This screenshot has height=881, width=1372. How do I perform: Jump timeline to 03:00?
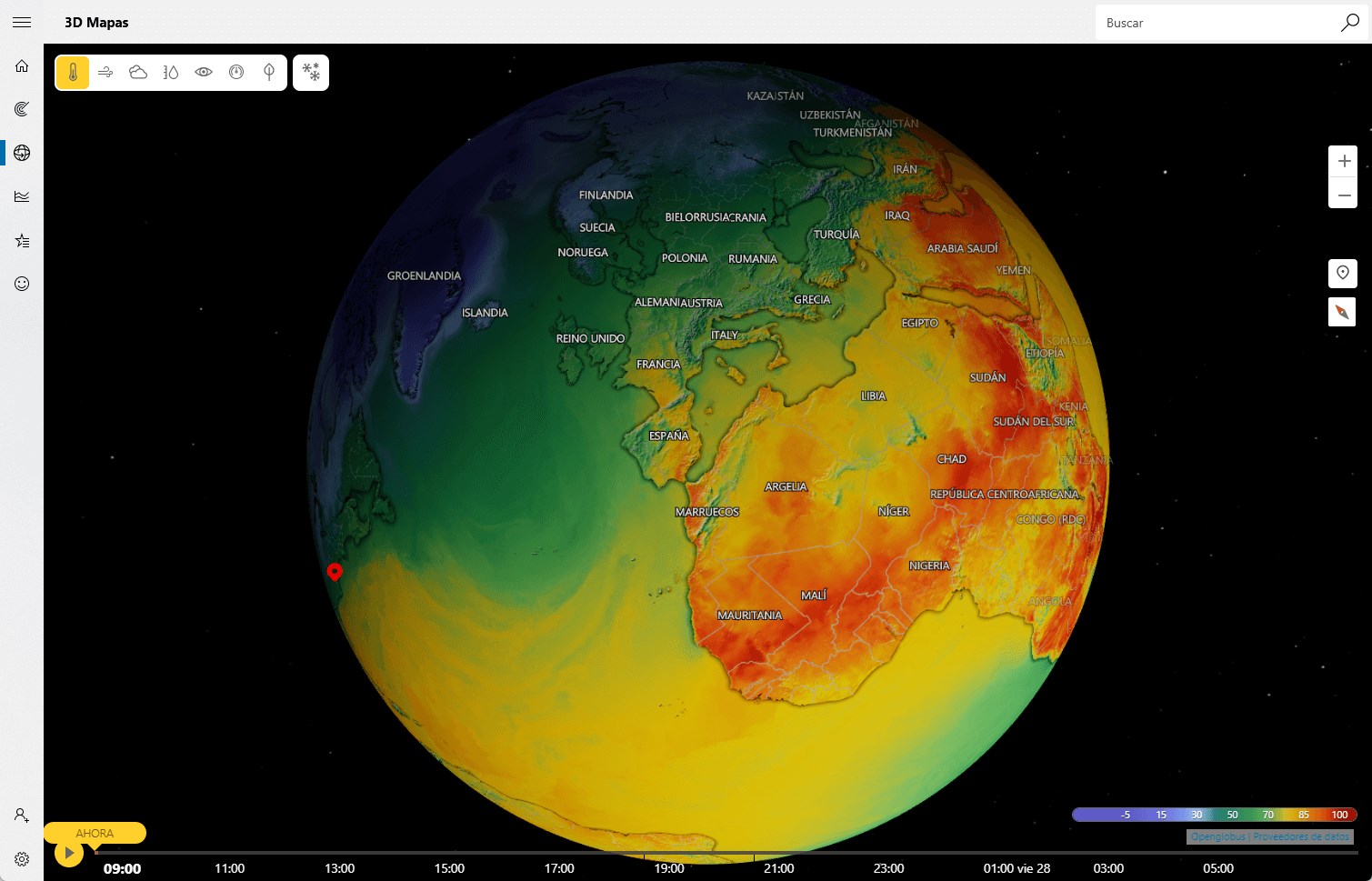click(1108, 868)
